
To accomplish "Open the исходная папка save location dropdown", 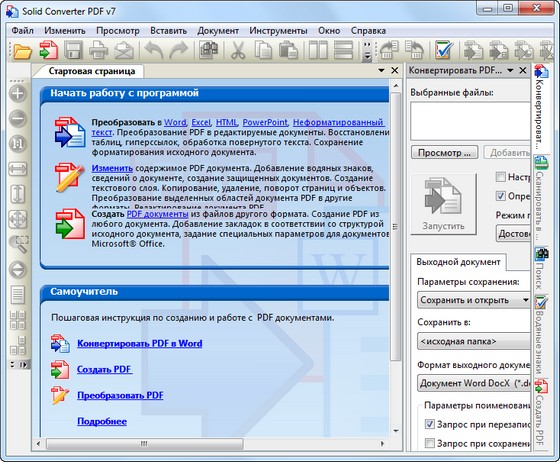I will (x=474, y=341).
